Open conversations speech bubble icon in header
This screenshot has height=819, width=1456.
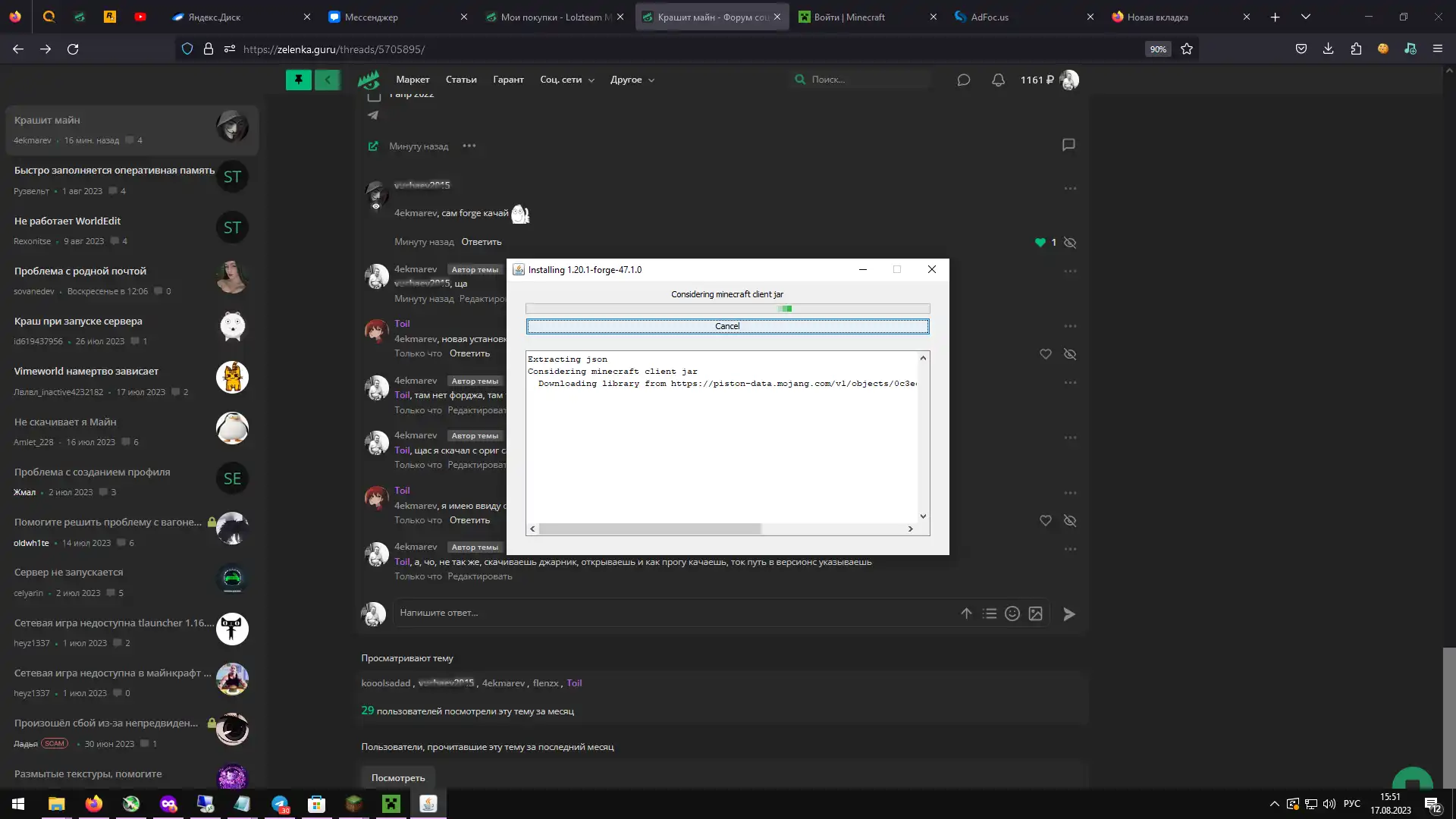[963, 80]
